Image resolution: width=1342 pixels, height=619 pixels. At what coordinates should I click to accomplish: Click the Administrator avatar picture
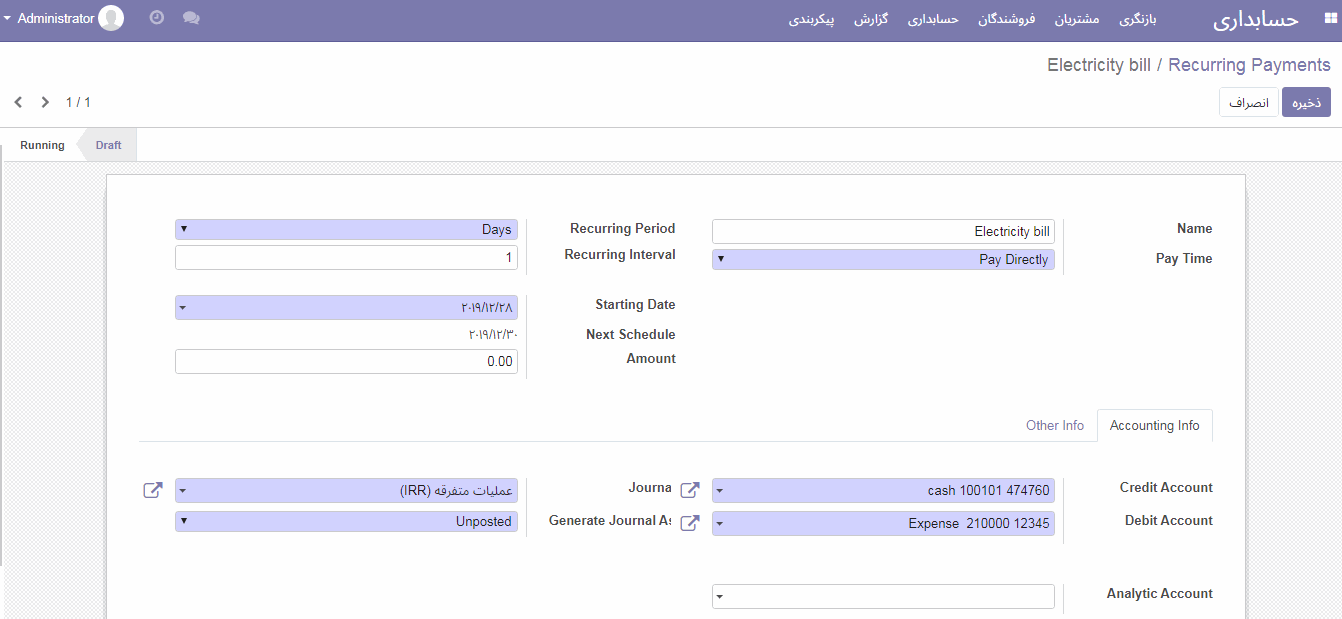(x=111, y=18)
